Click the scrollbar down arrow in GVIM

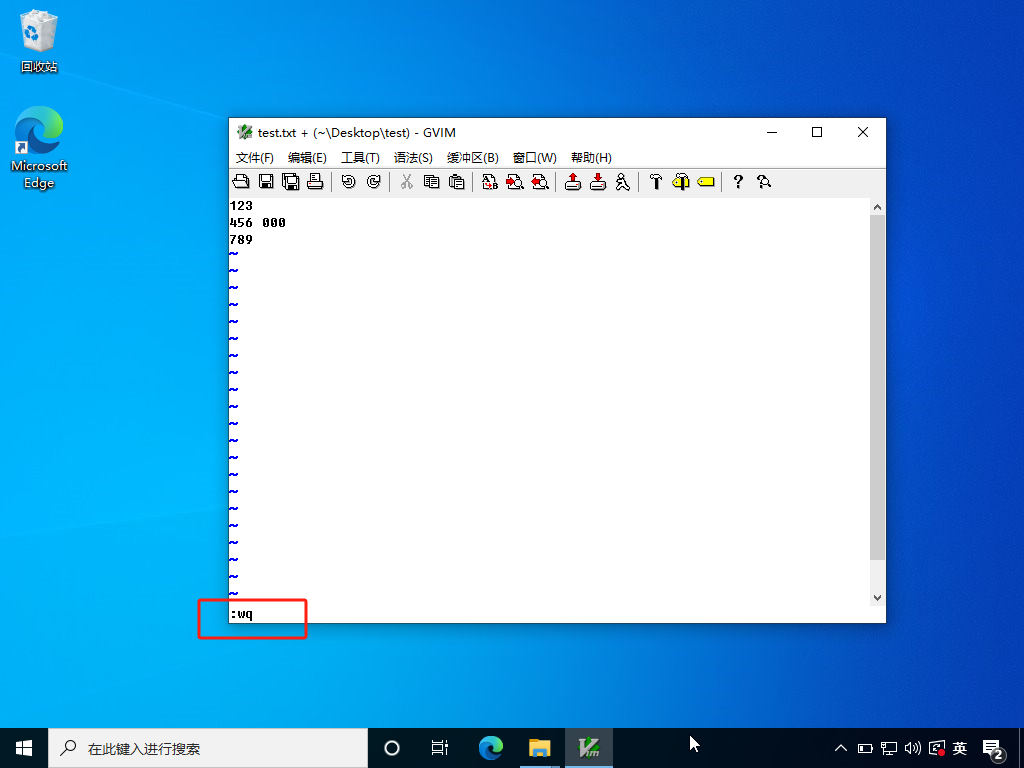coord(877,598)
